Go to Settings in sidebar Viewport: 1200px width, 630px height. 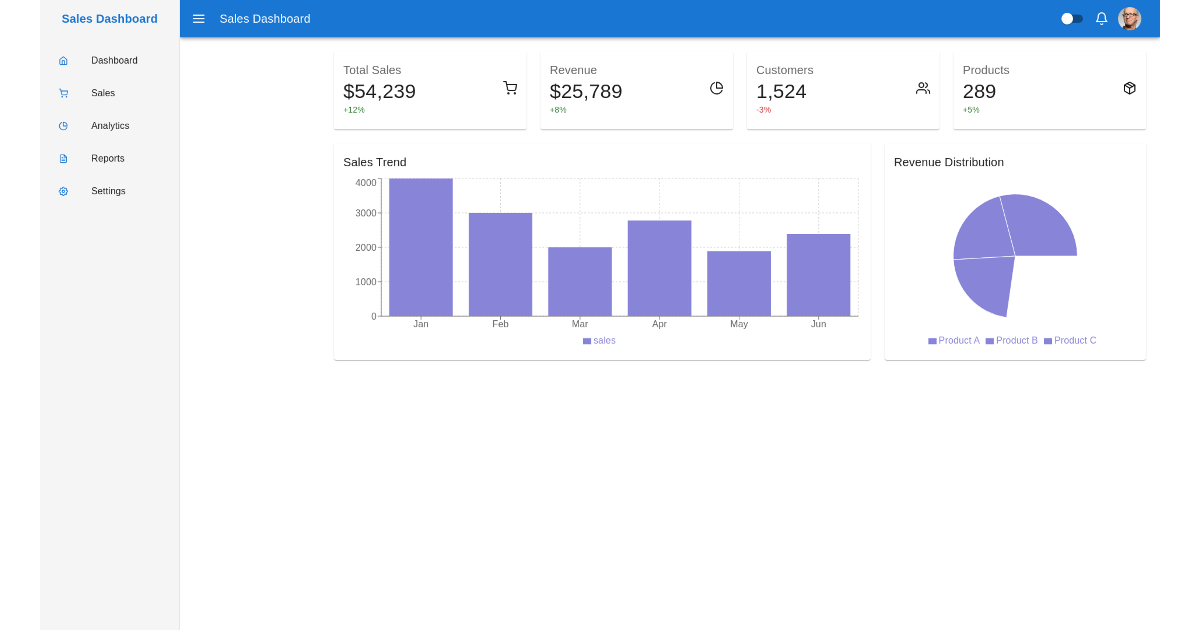pyautogui.click(x=108, y=191)
